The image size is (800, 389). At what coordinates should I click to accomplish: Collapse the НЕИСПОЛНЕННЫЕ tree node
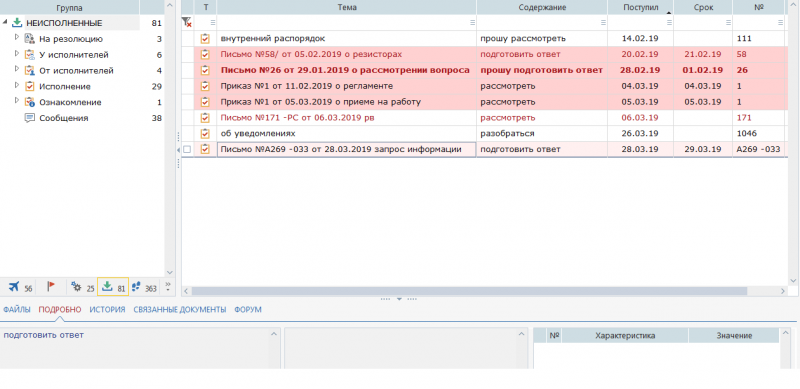(x=5, y=22)
